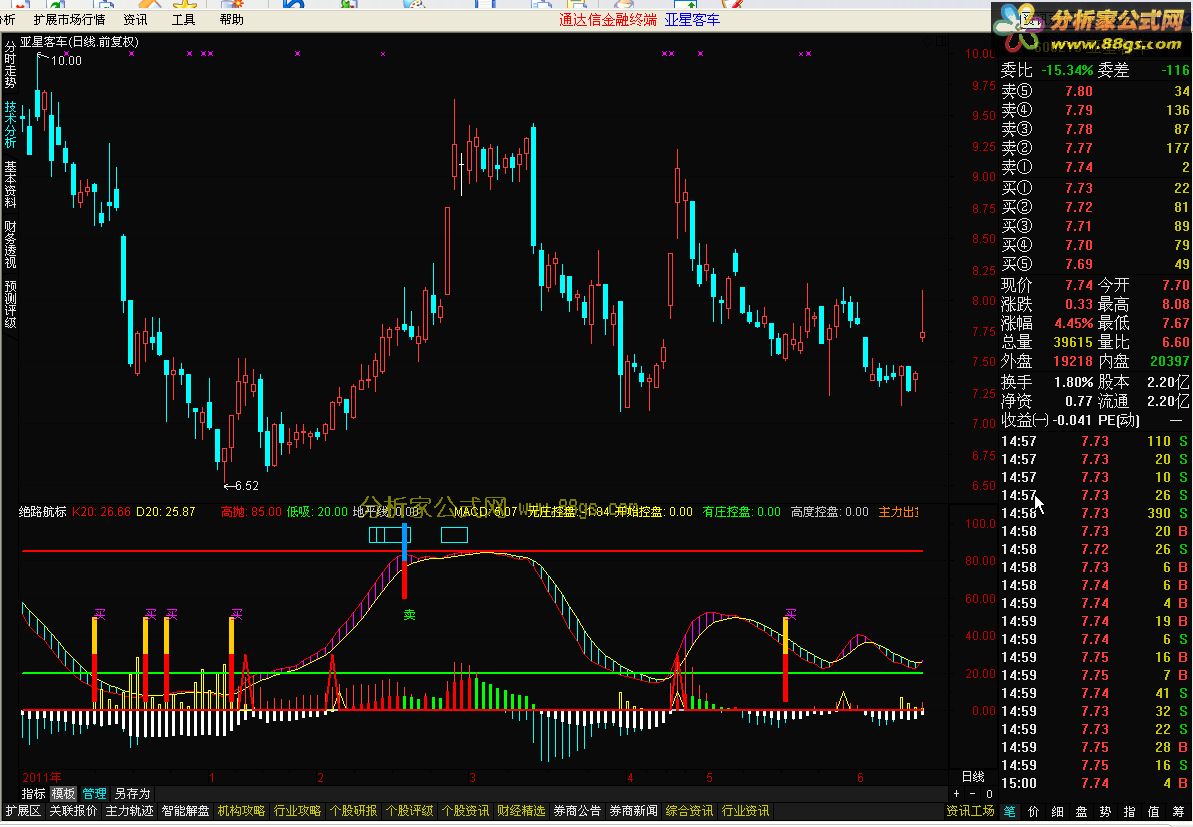
Task: Select the 势 trend tab
Action: tap(1105, 811)
